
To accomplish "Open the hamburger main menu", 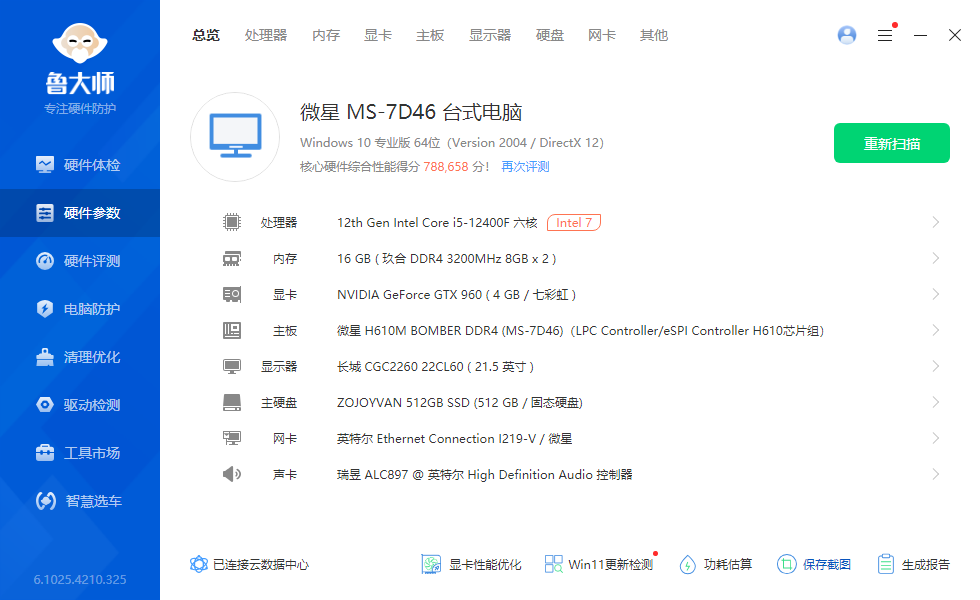I will pos(885,36).
